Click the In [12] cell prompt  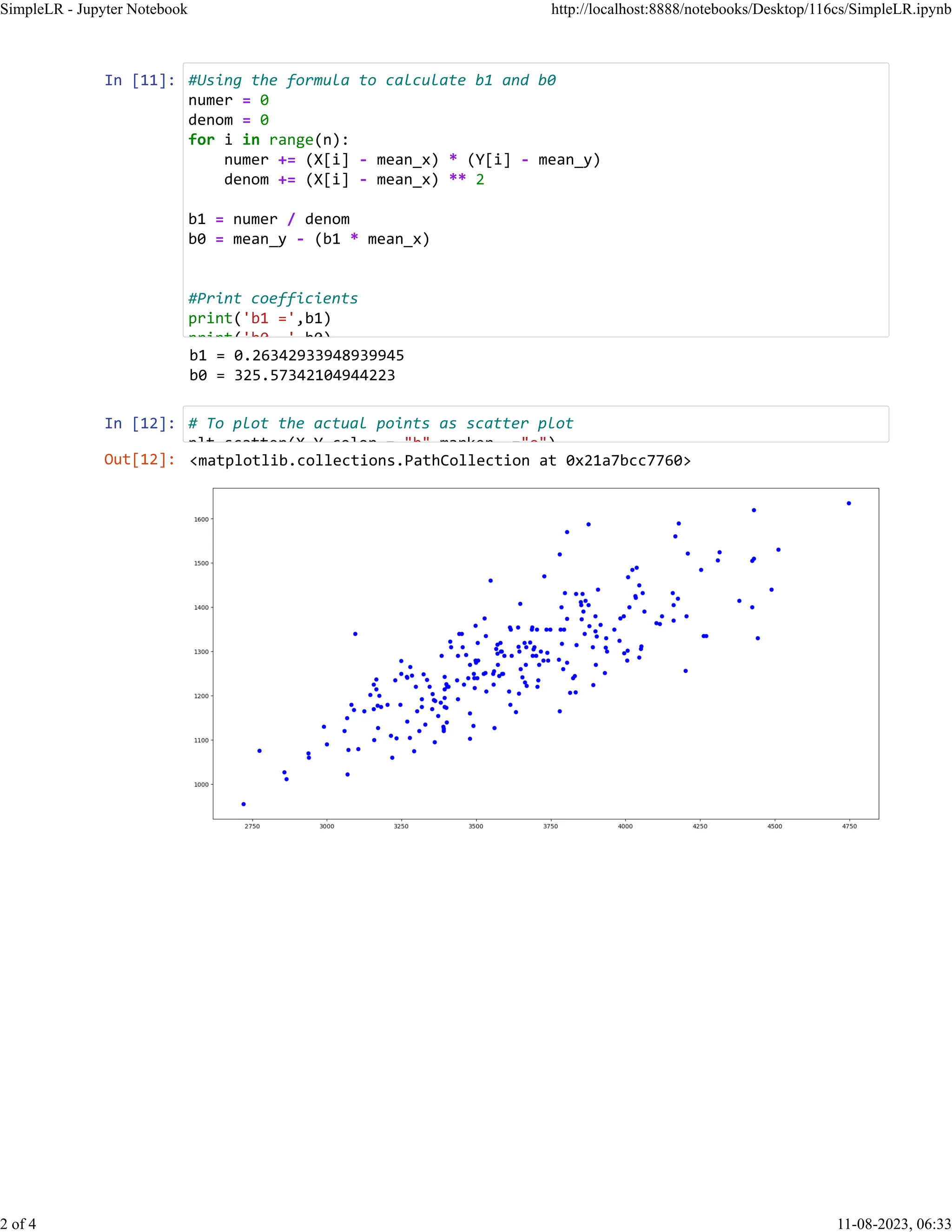[140, 423]
